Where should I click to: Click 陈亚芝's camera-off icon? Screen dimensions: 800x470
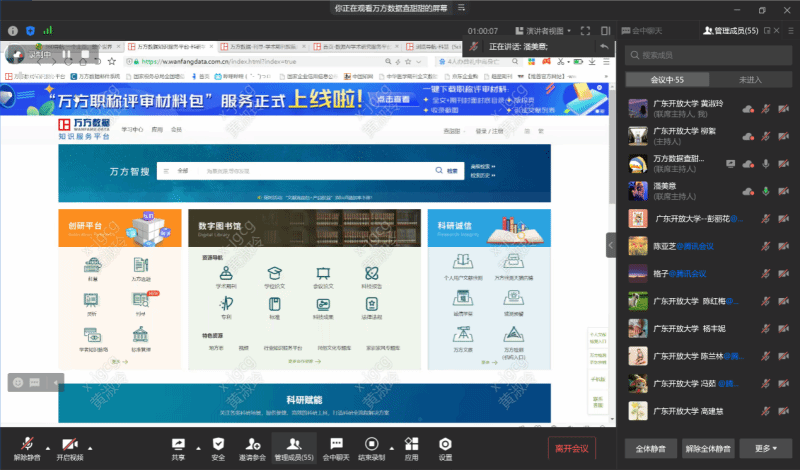[x=784, y=246]
